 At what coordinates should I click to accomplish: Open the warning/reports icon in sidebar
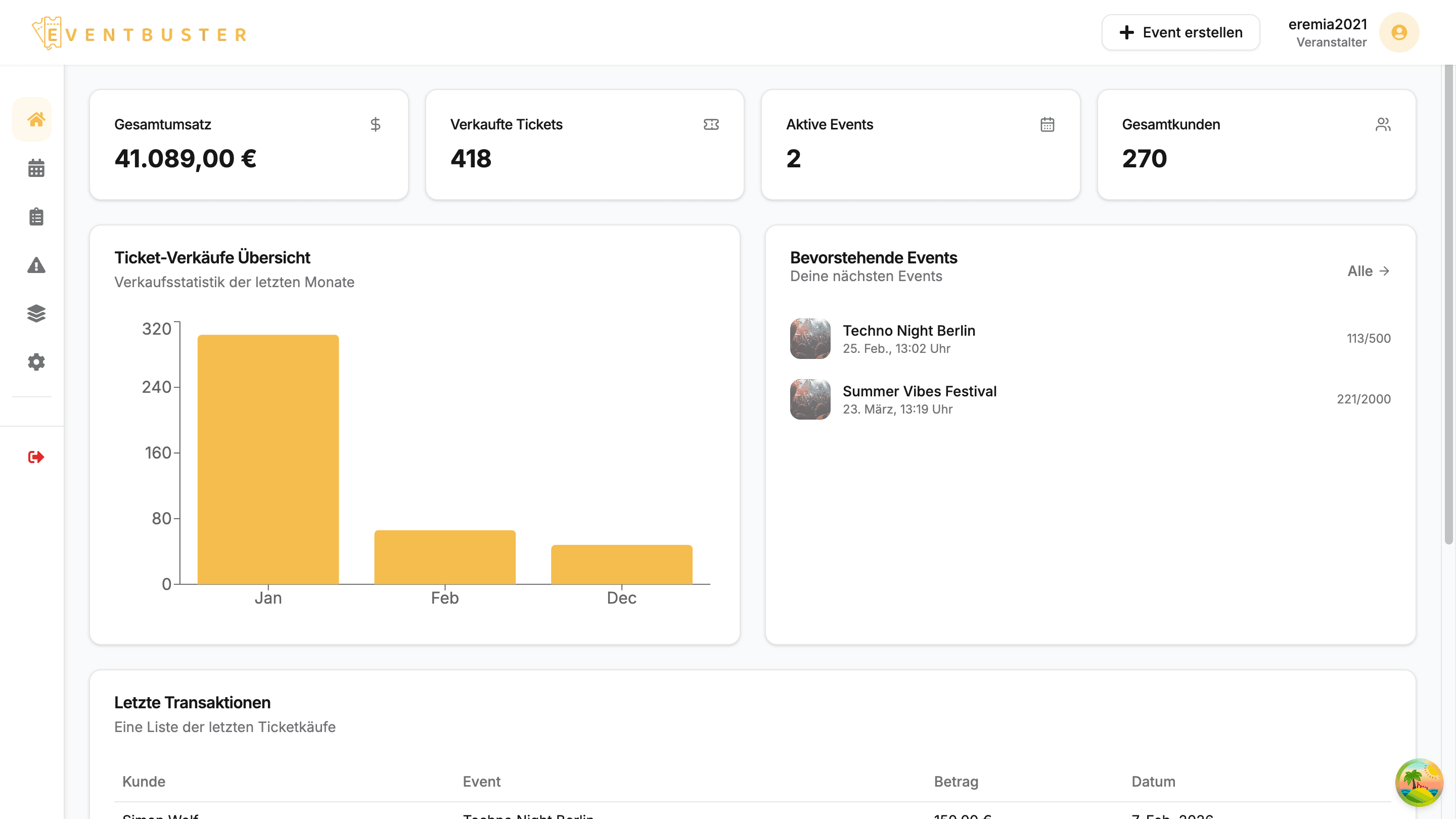pos(35,265)
